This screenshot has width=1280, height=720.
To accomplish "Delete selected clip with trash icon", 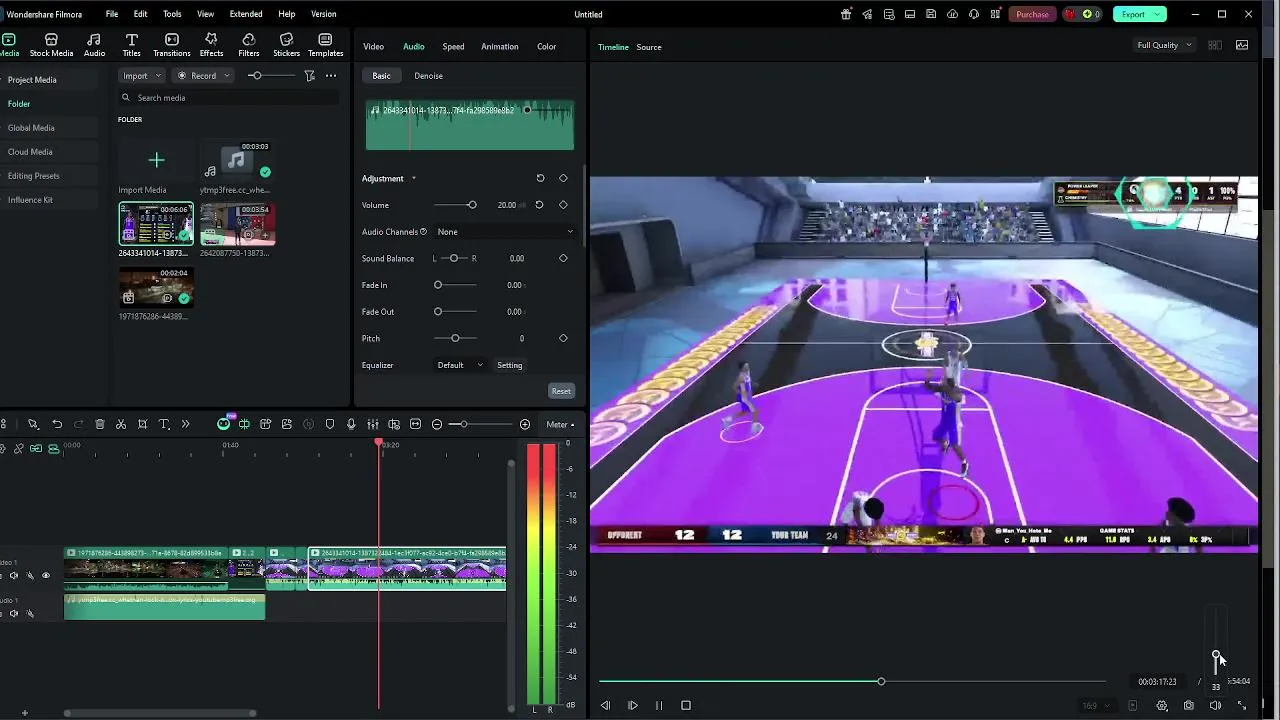I will click(100, 424).
